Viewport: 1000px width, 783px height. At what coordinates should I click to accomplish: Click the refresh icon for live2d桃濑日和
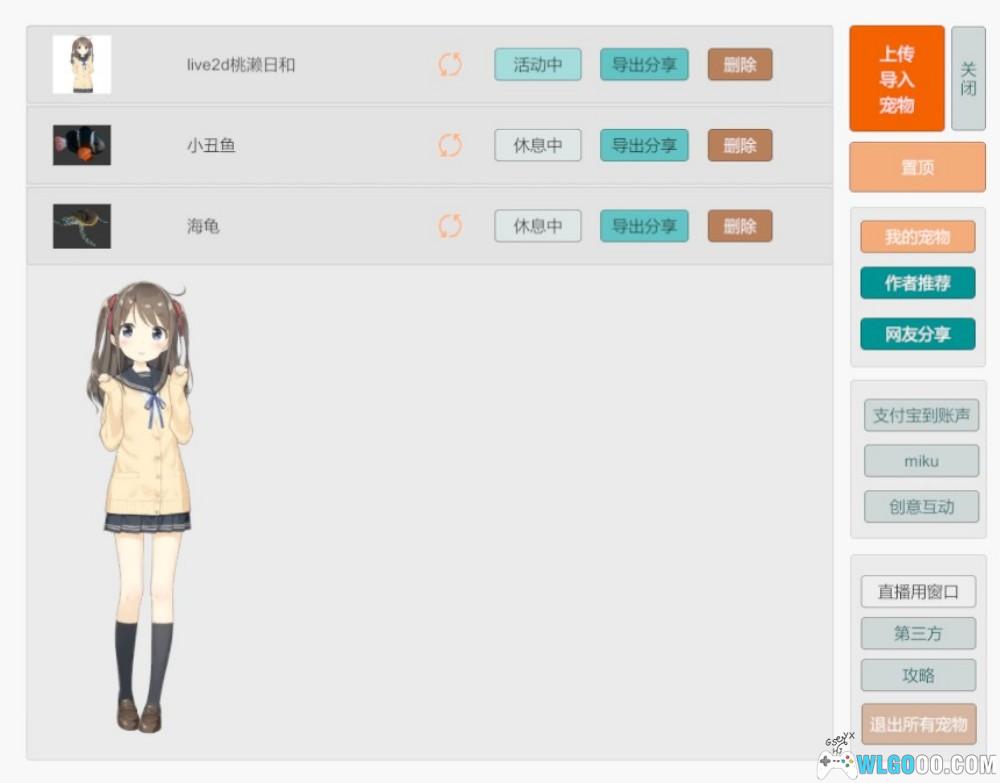pyautogui.click(x=450, y=65)
